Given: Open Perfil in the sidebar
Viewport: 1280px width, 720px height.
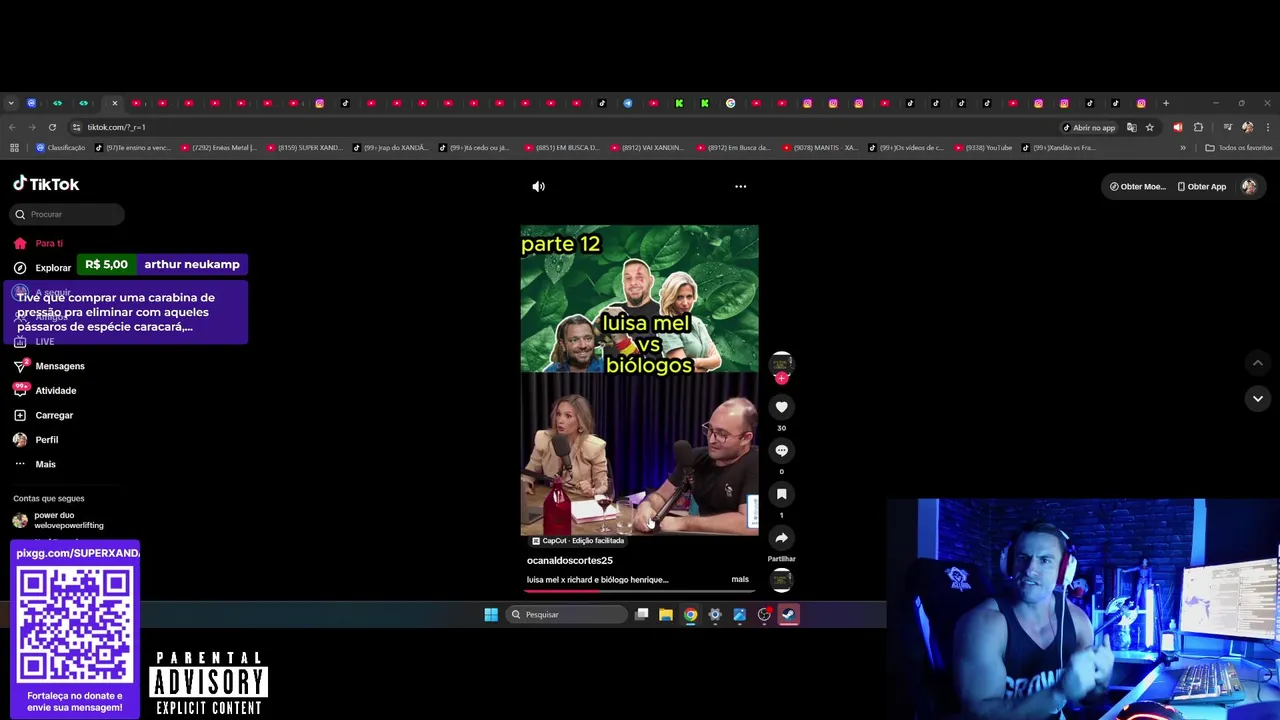Looking at the screenshot, I should [x=36, y=440].
